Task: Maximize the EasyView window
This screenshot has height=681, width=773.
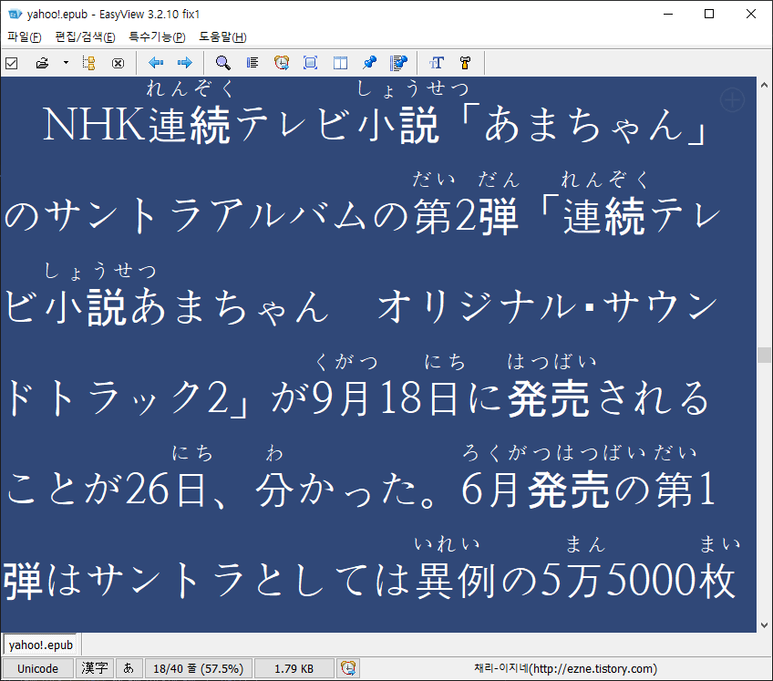Action: point(709,14)
